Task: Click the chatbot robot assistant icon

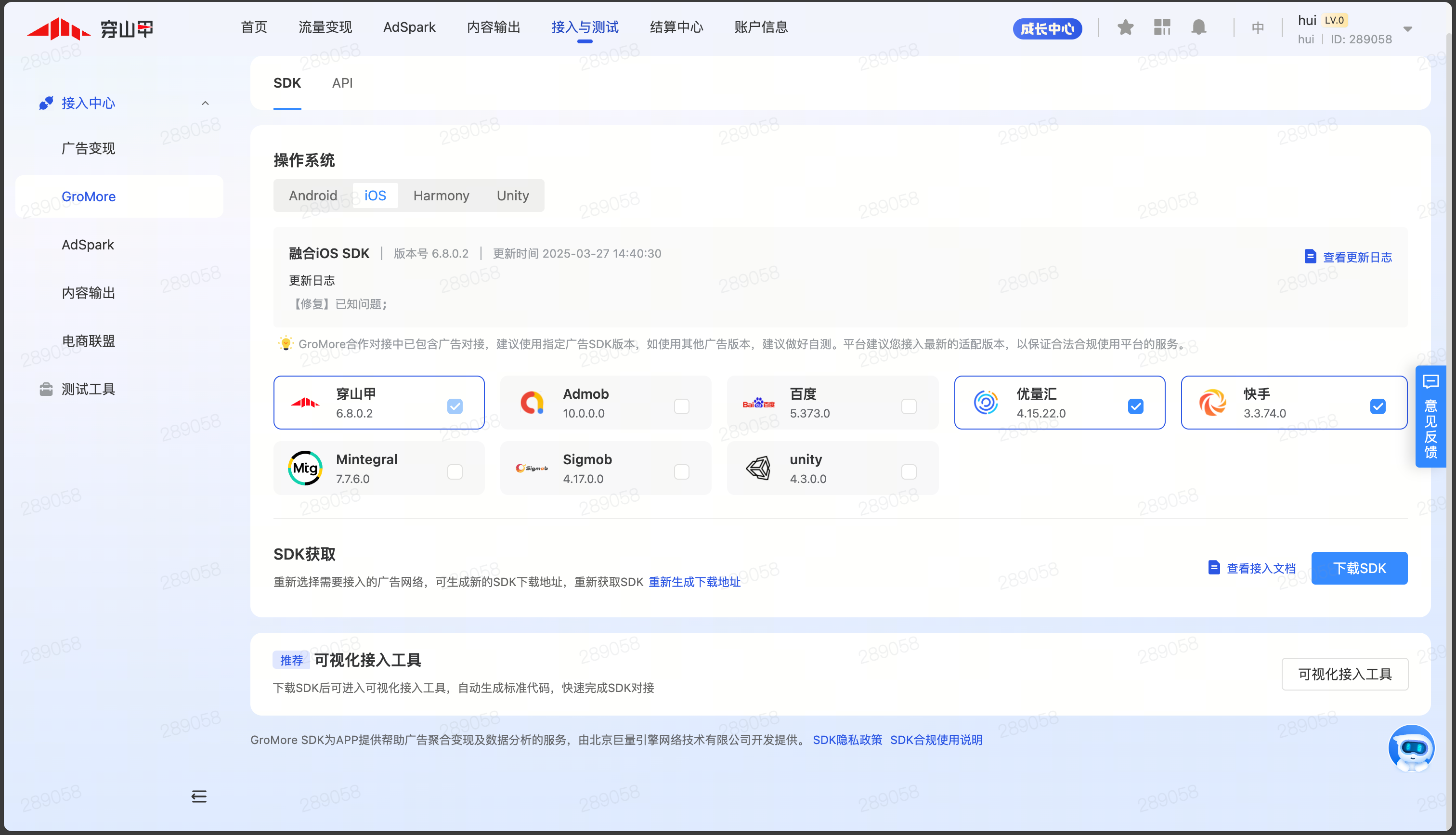Action: 1411,748
